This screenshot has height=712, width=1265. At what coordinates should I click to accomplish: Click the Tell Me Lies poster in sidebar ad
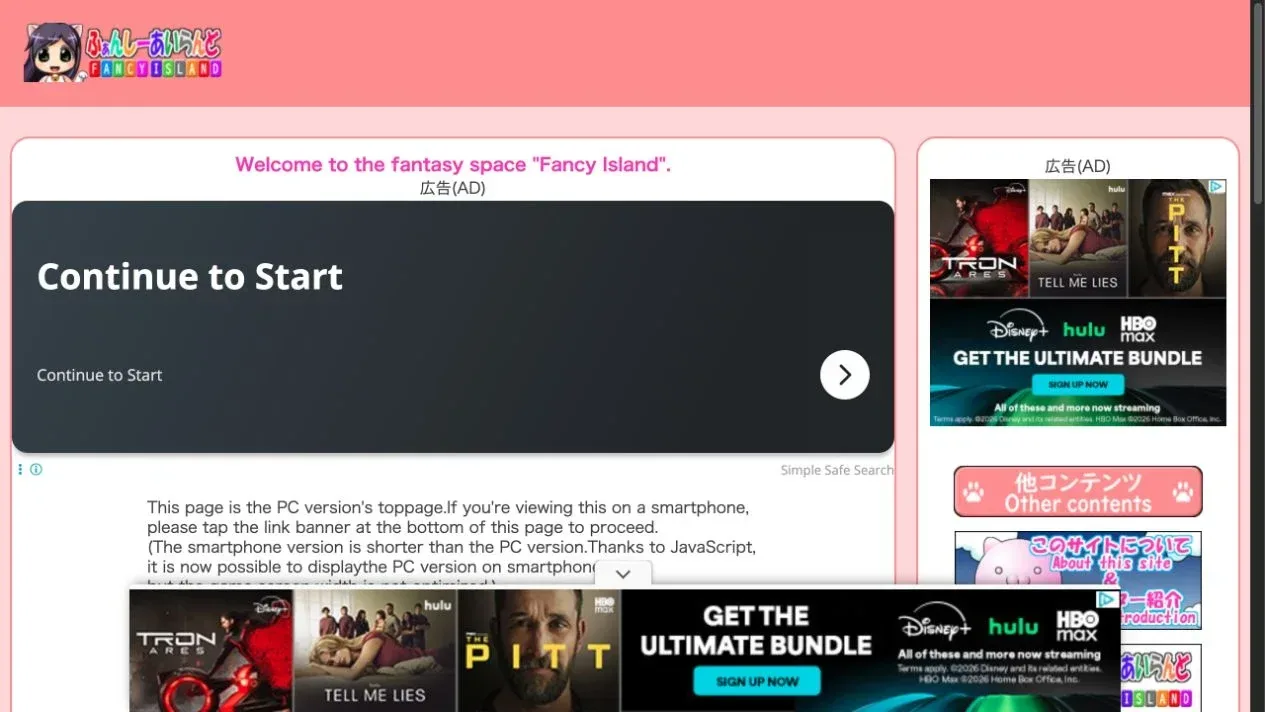[1078, 238]
